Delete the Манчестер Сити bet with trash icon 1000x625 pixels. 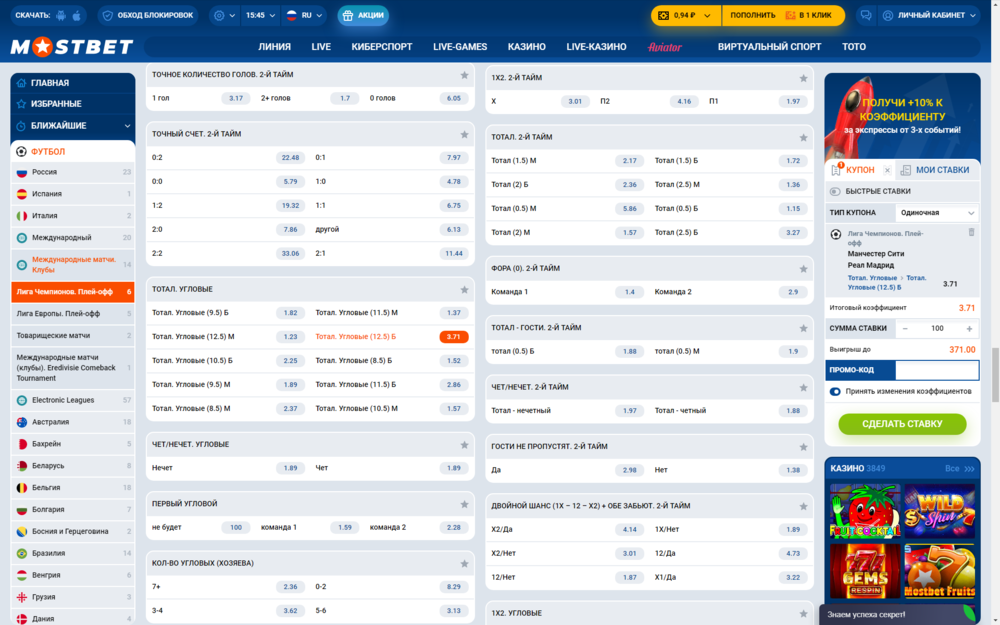pos(971,233)
